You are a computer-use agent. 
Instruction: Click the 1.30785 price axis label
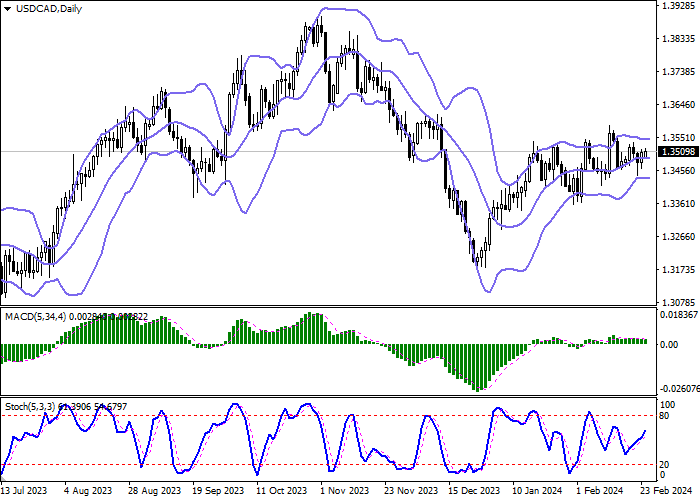click(678, 302)
